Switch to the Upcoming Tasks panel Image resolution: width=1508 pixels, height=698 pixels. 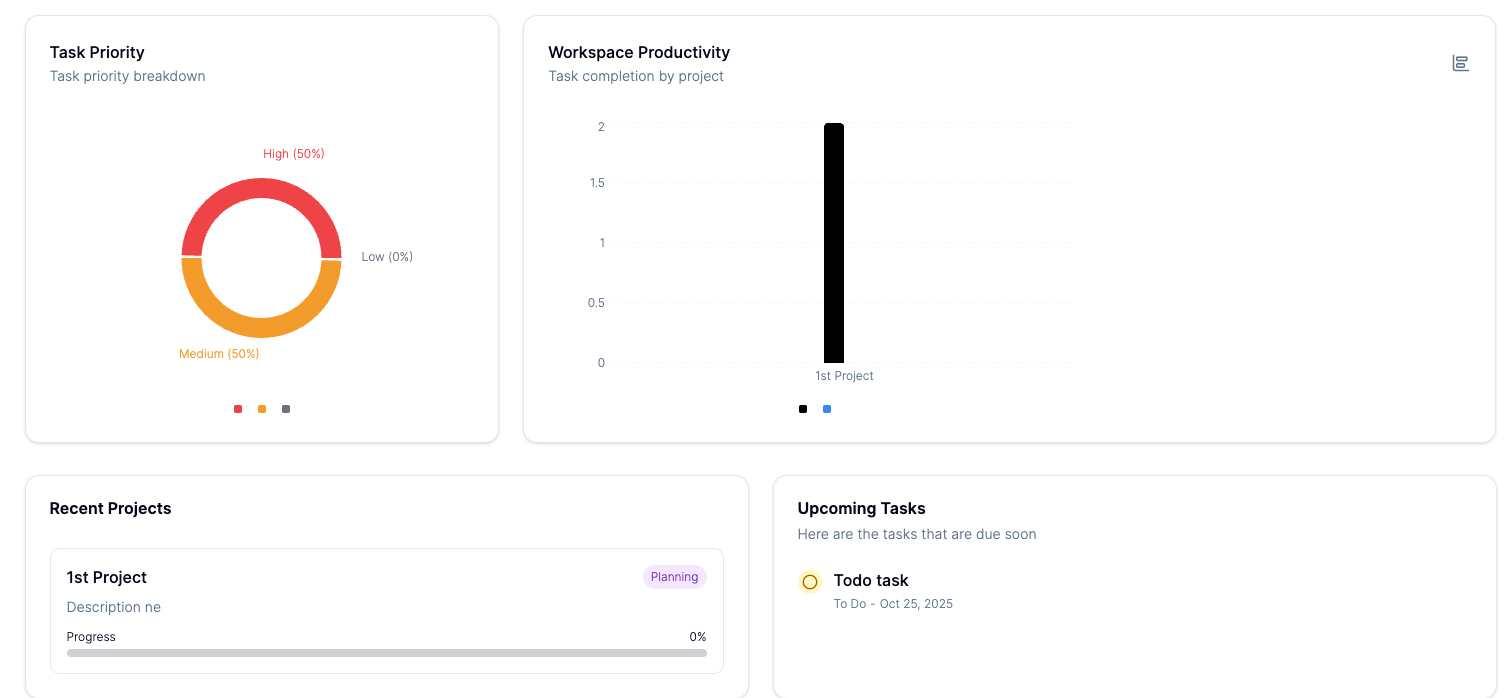(861, 508)
